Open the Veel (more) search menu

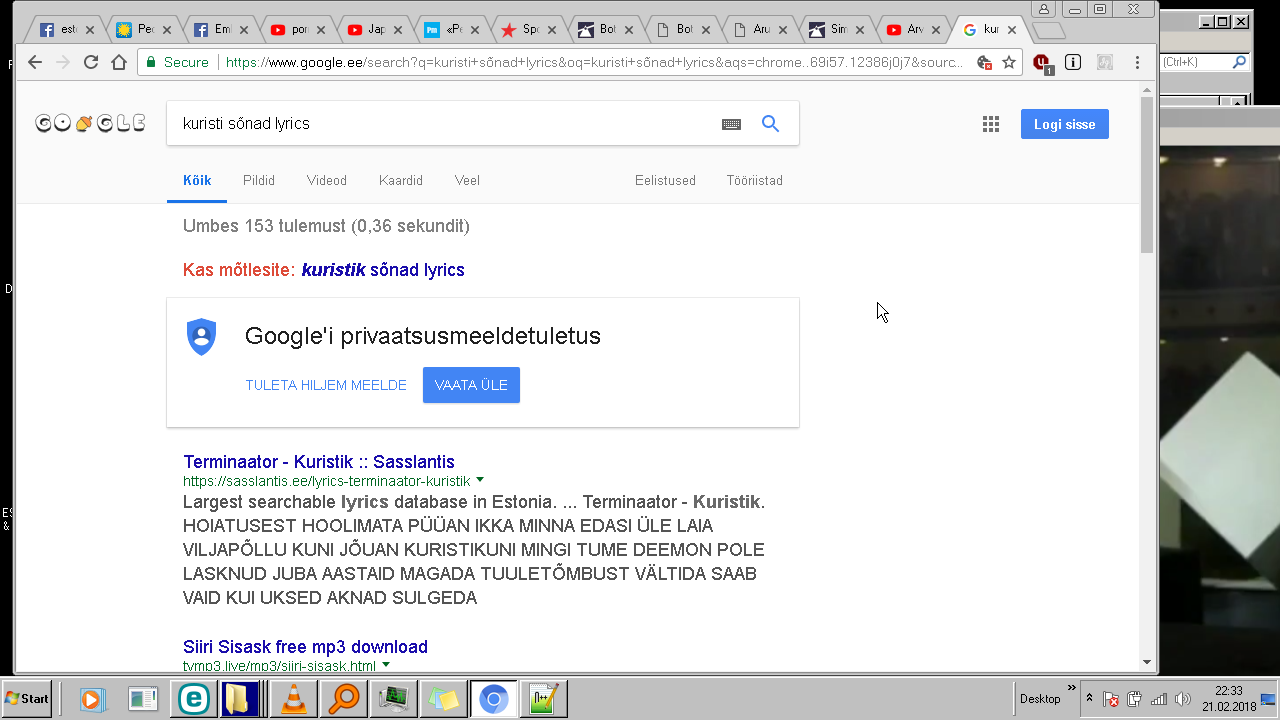pos(467,181)
